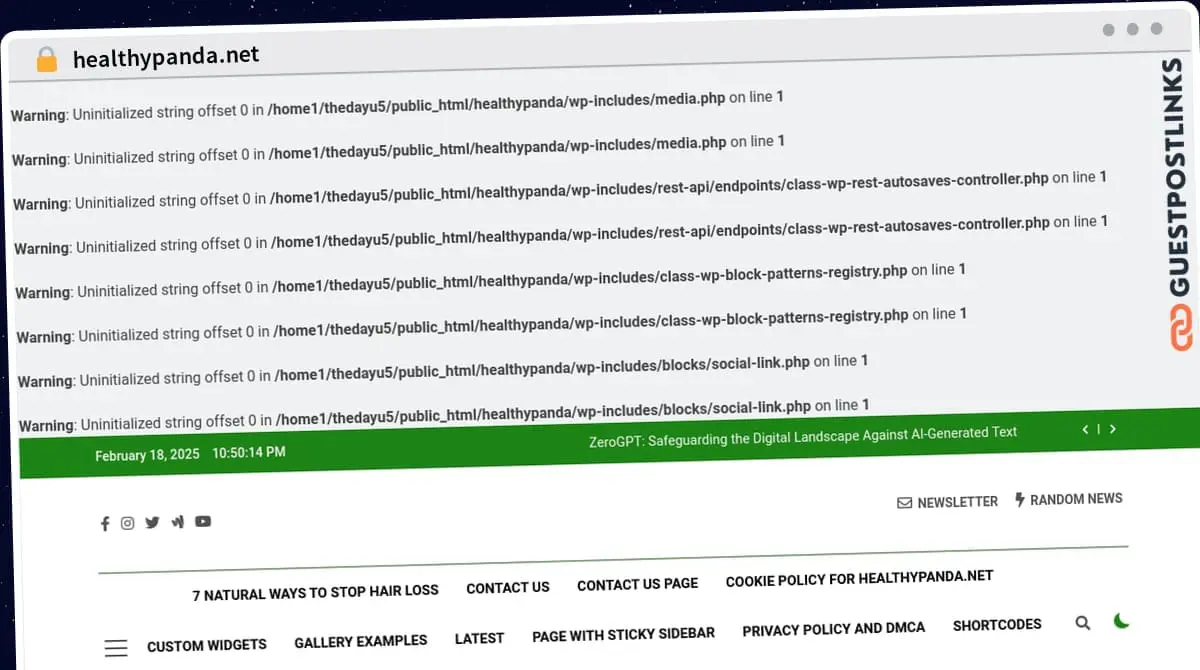Open ZeroGPT ticker headline

coord(803,436)
